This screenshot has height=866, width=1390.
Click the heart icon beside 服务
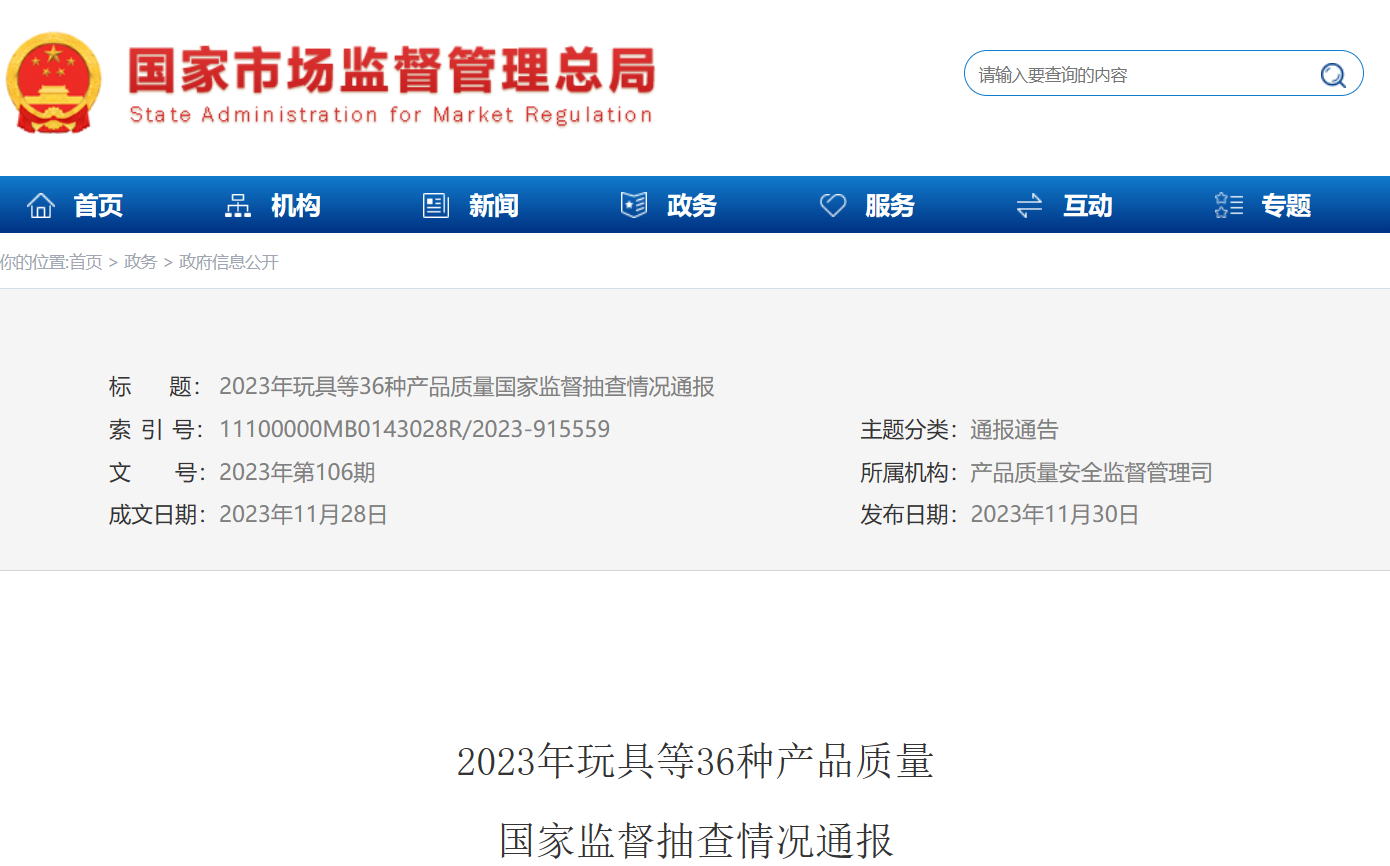pyautogui.click(x=832, y=206)
